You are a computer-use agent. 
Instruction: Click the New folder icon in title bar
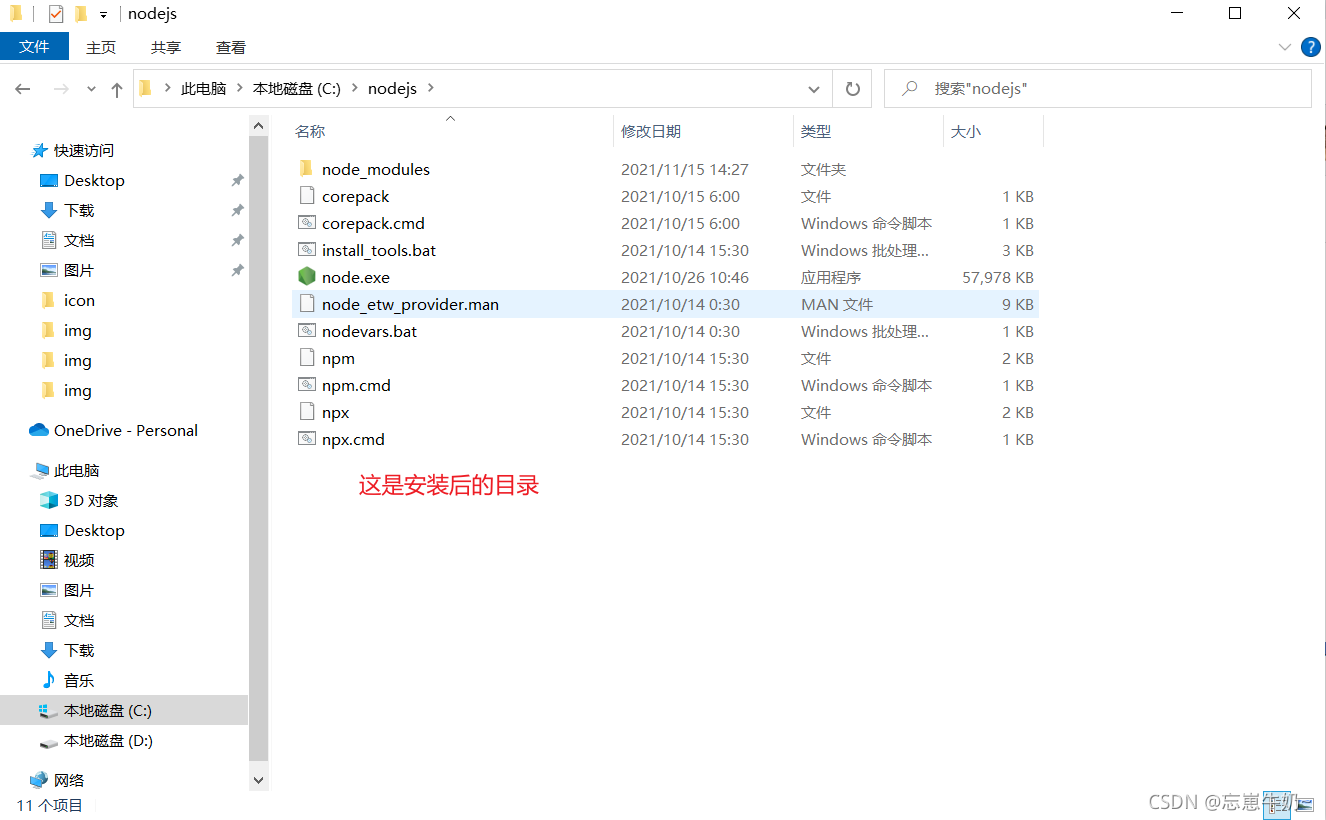point(81,14)
